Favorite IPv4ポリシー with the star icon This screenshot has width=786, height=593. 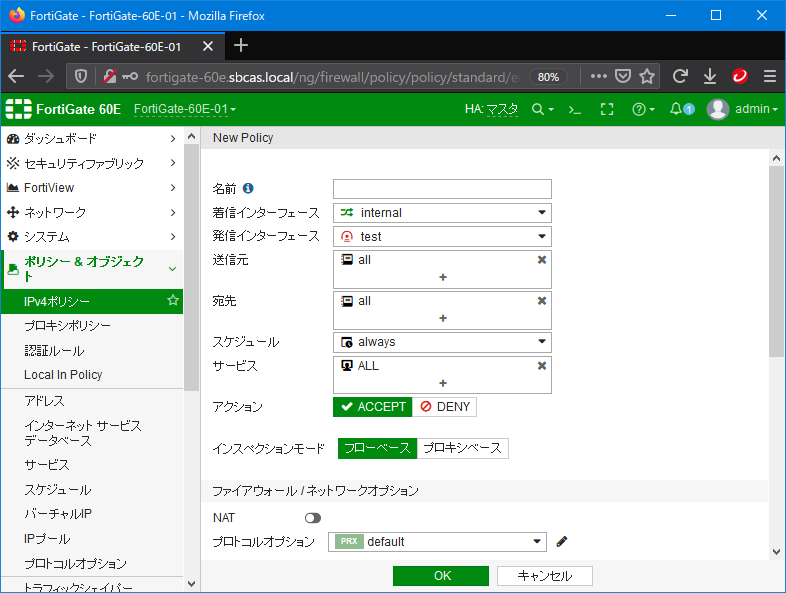point(173,300)
